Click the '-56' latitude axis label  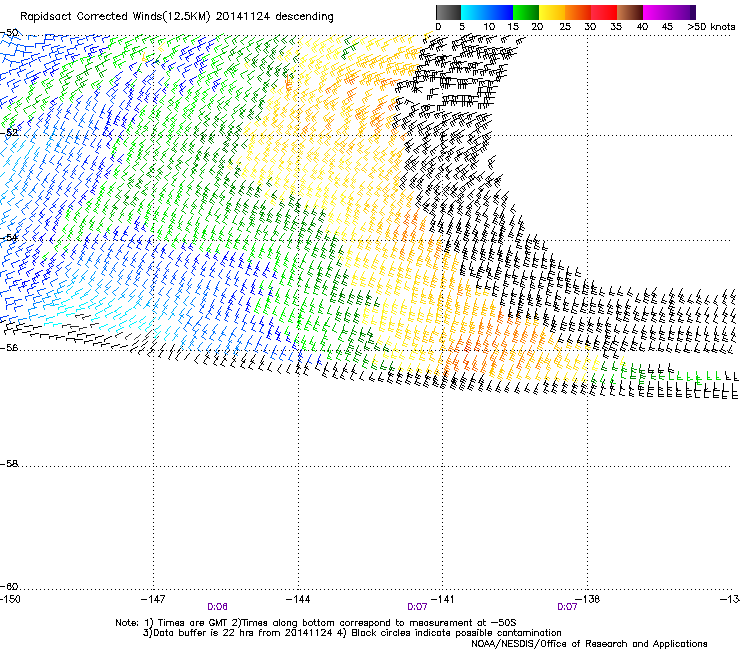coord(9,347)
